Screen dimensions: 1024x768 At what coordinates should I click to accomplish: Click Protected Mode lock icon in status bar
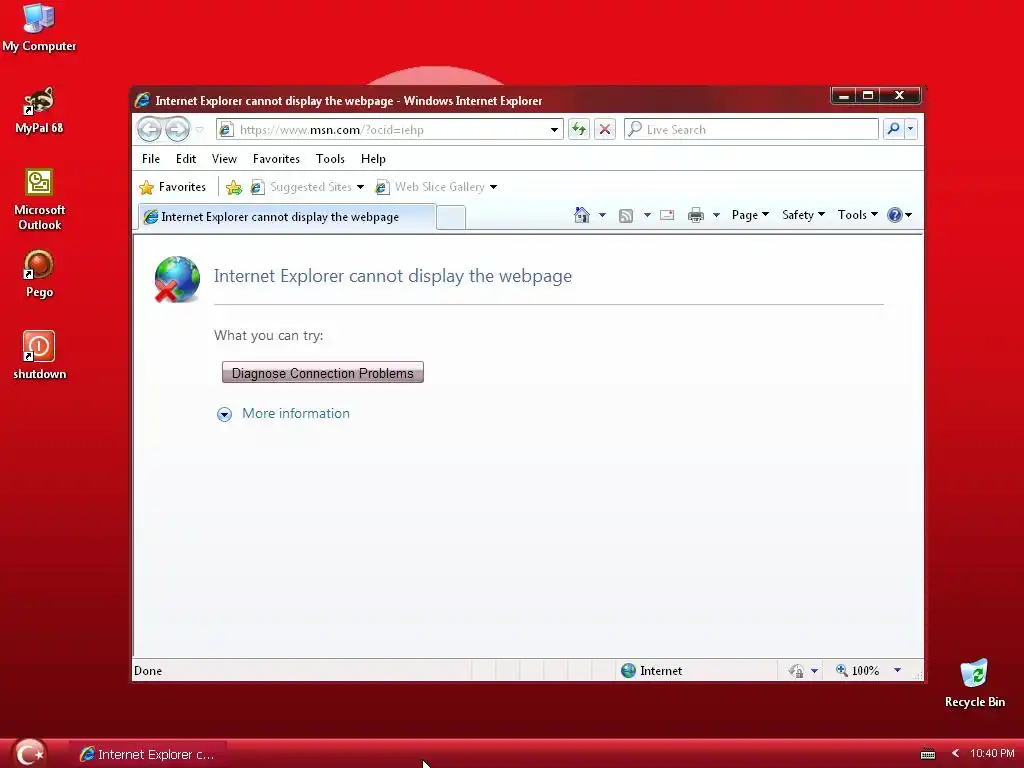click(x=796, y=671)
